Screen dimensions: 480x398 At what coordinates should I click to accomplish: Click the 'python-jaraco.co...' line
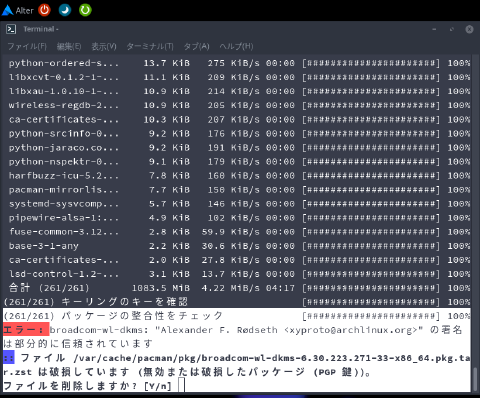click(x=239, y=148)
